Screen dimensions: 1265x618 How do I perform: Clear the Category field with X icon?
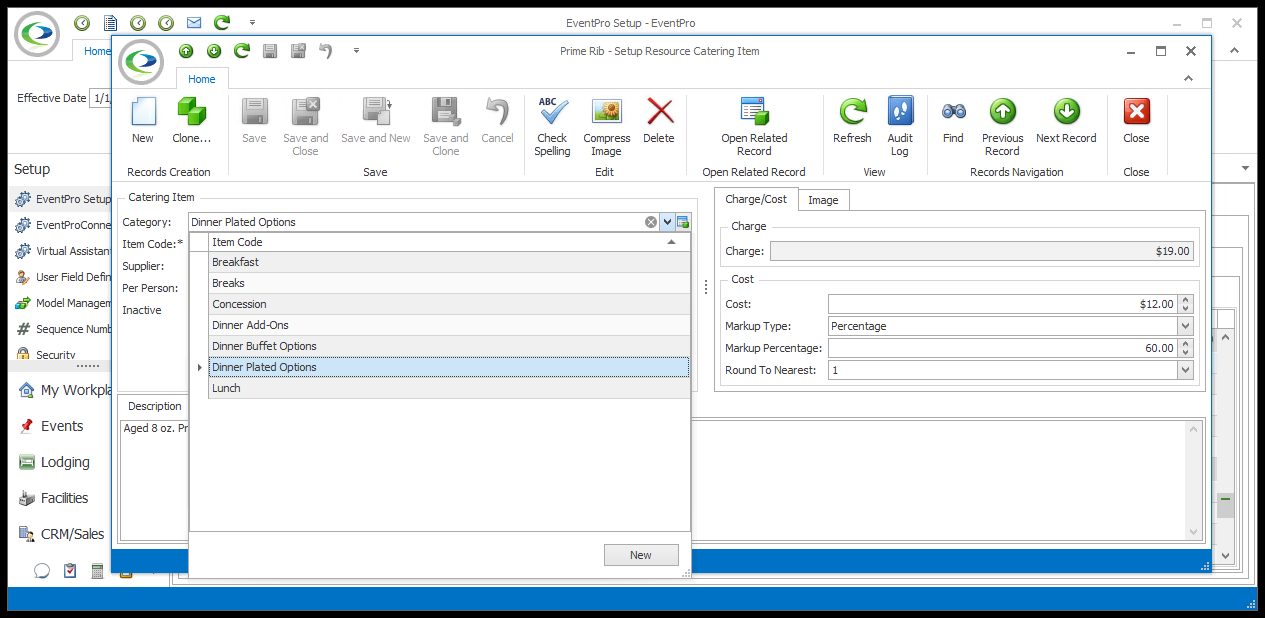coord(651,222)
